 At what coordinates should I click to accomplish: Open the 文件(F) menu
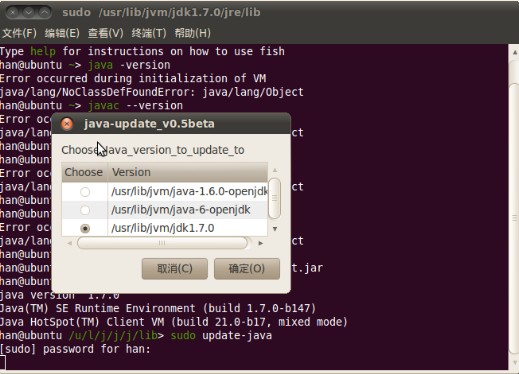pyautogui.click(x=19, y=33)
